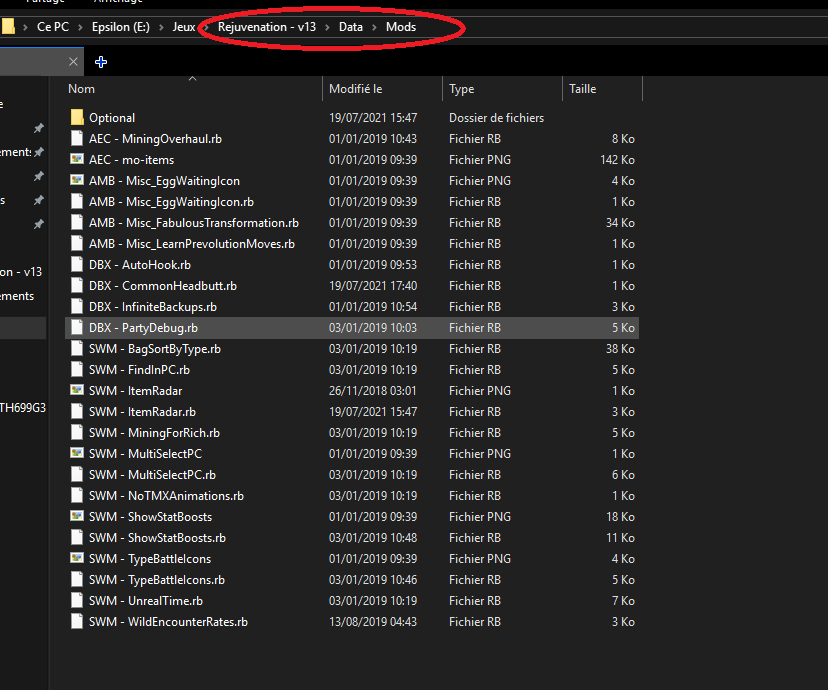Click the Optional folder icon
Image resolution: width=828 pixels, height=690 pixels.
pyautogui.click(x=77, y=117)
